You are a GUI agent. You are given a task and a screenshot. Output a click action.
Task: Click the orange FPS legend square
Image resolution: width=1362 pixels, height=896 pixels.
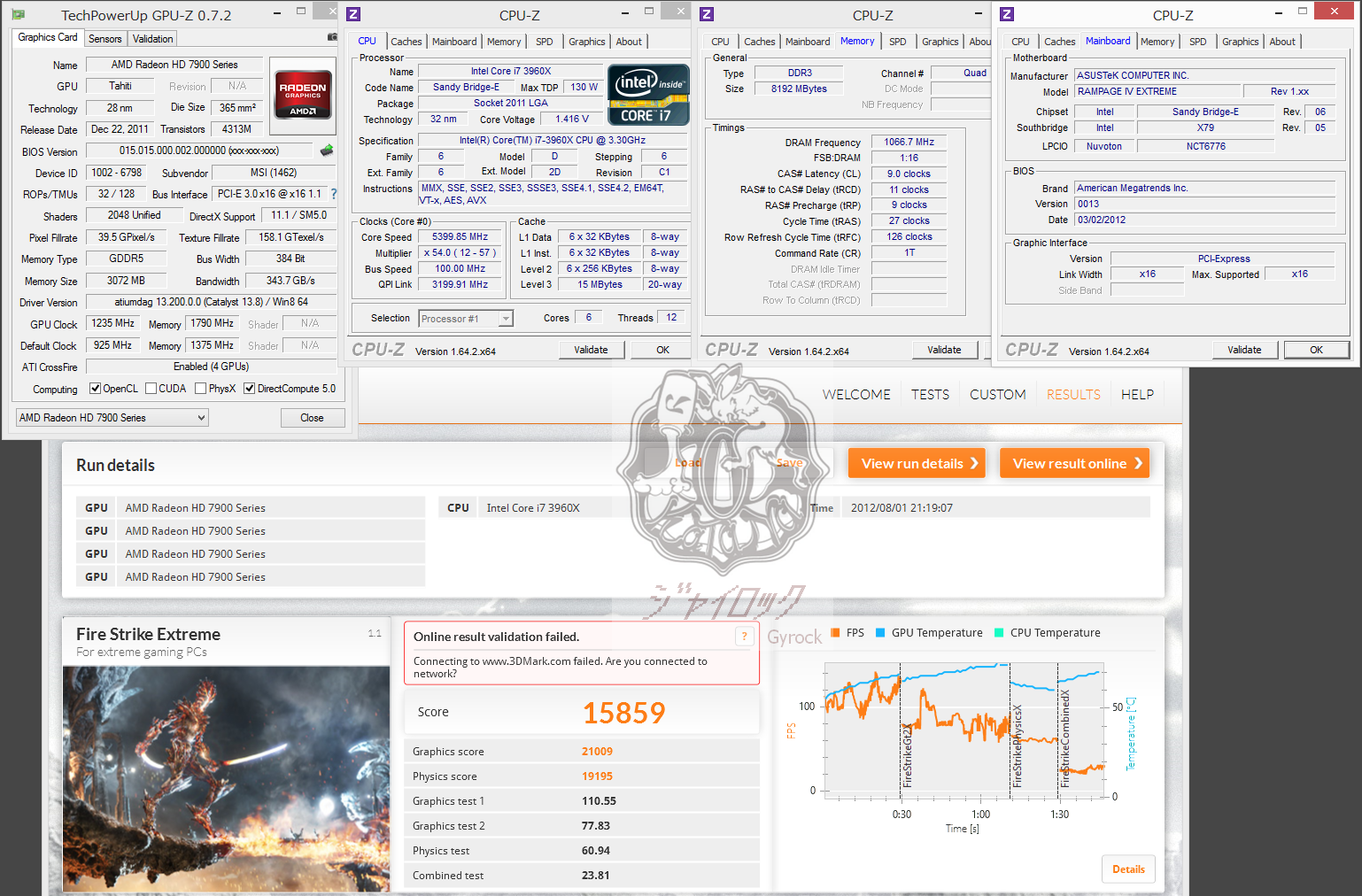[835, 632]
